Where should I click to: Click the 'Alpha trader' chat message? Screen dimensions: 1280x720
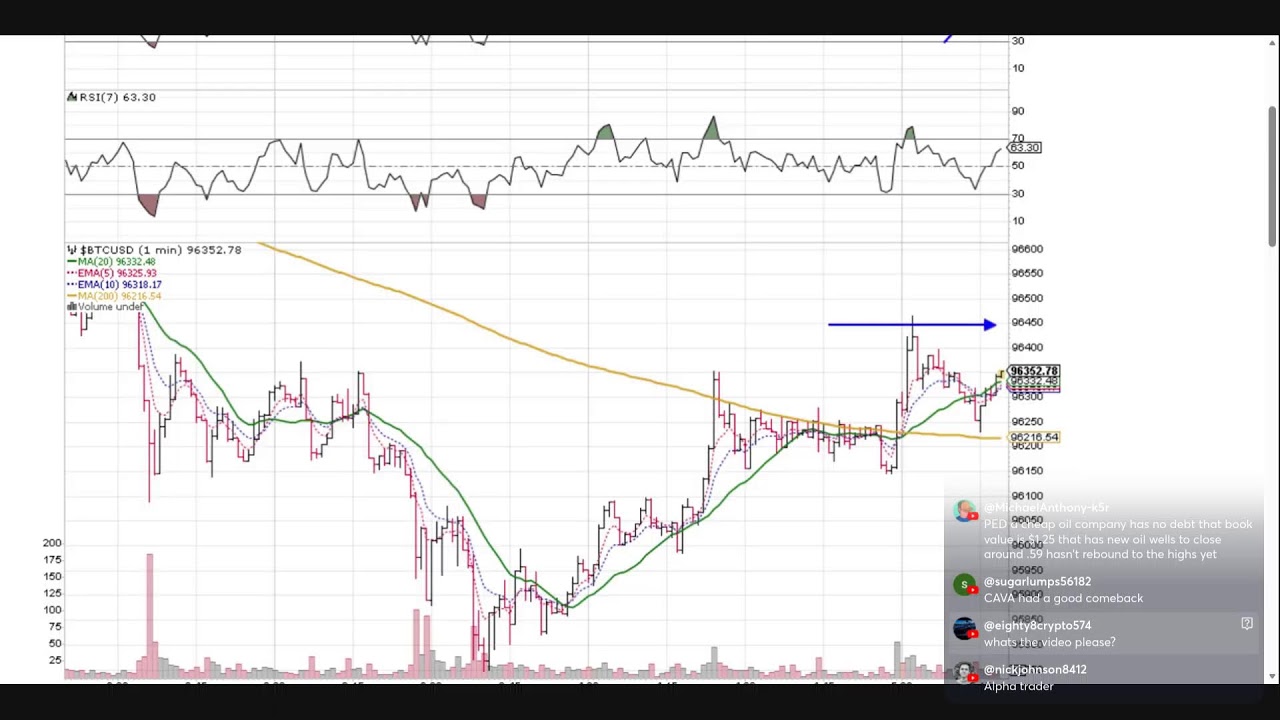(1018, 686)
